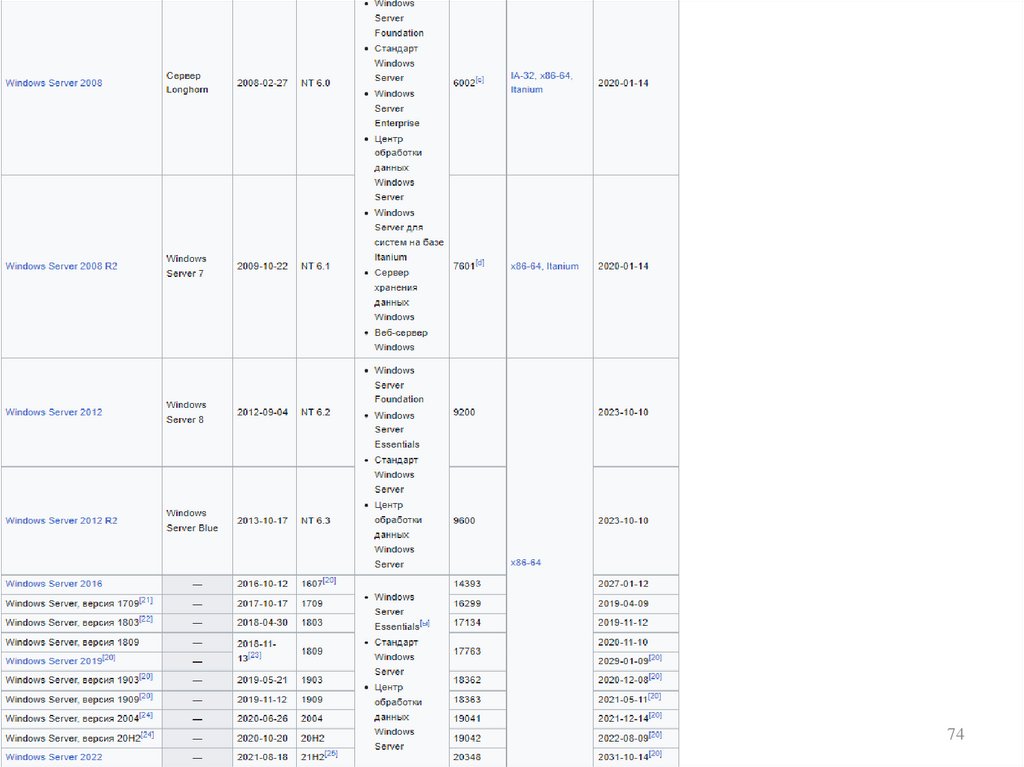This screenshot has height=767, width=1024.
Task: Open the Windows Server 2019 link
Action: click(54, 661)
